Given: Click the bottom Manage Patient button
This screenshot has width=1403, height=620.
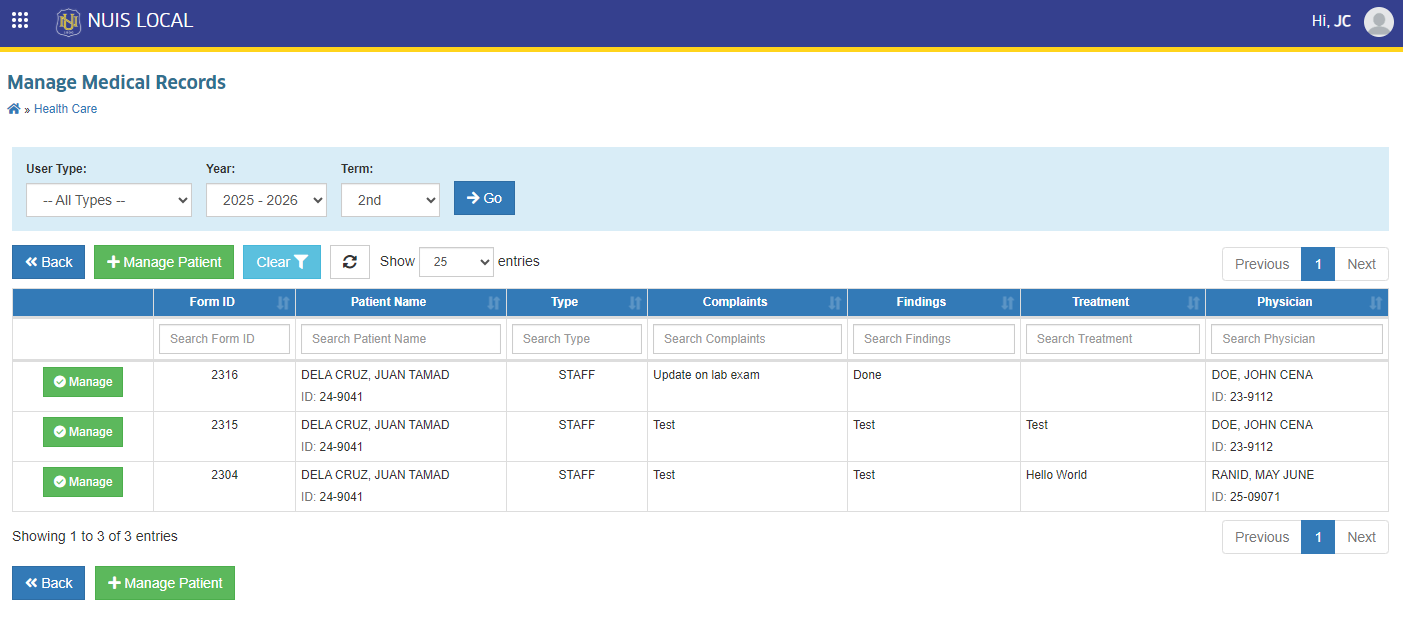Looking at the screenshot, I should click(165, 583).
